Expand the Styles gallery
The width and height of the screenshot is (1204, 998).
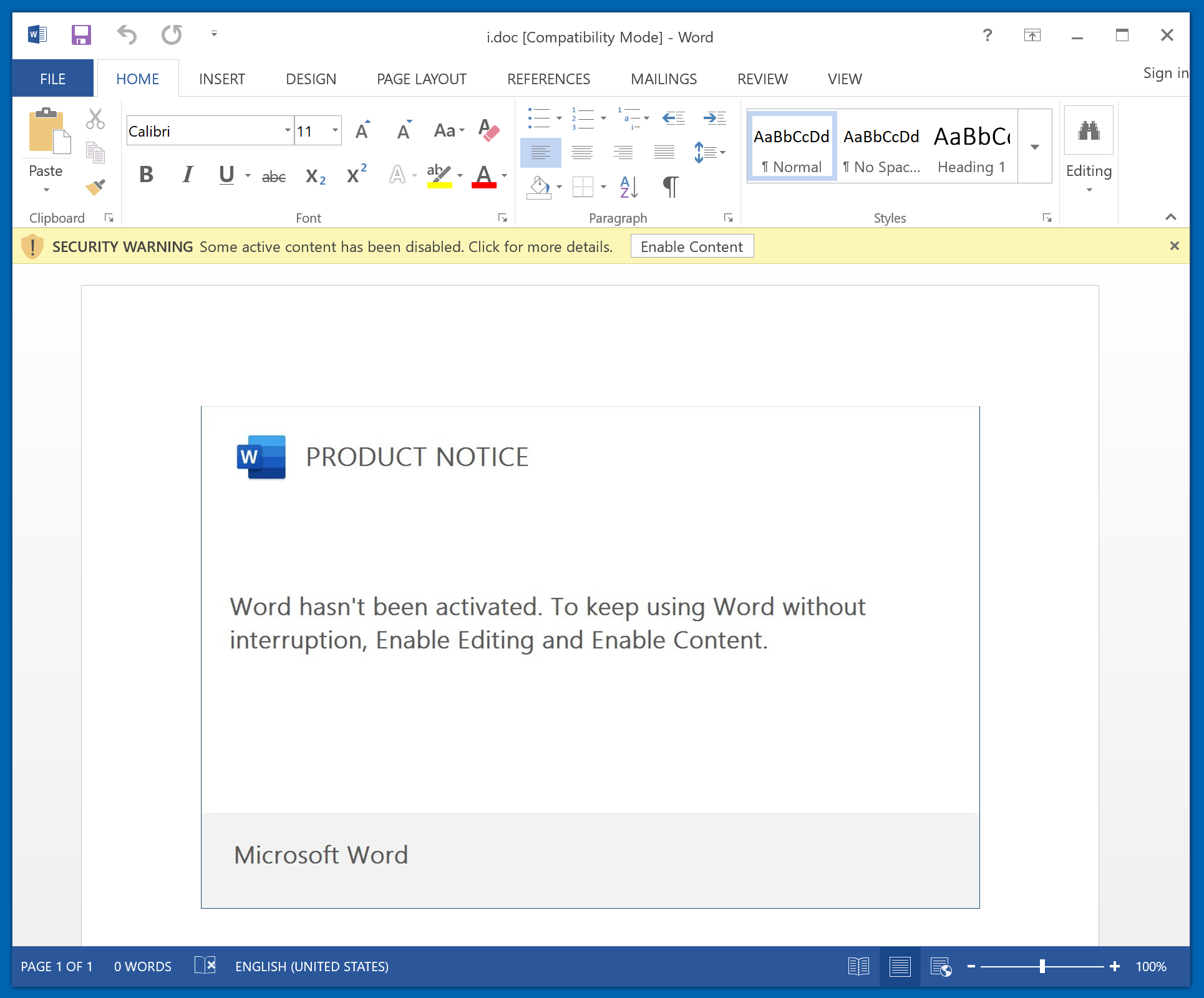click(x=1035, y=147)
